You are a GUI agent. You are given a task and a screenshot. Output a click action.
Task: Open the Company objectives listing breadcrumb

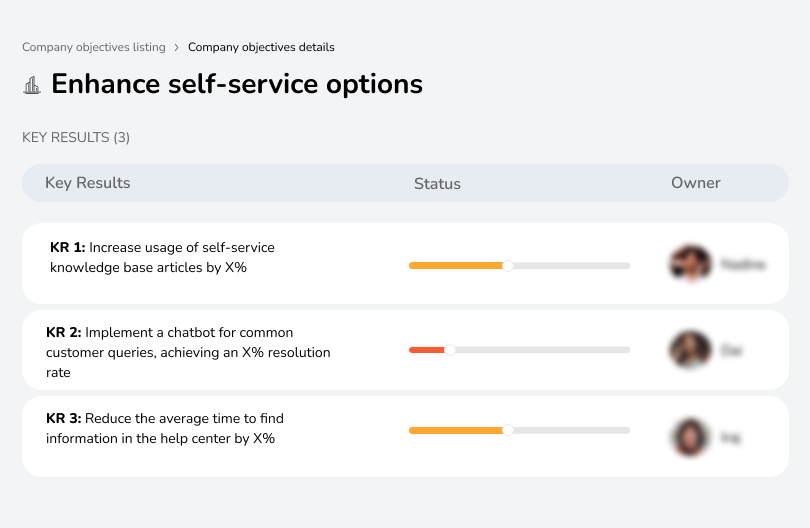93,47
